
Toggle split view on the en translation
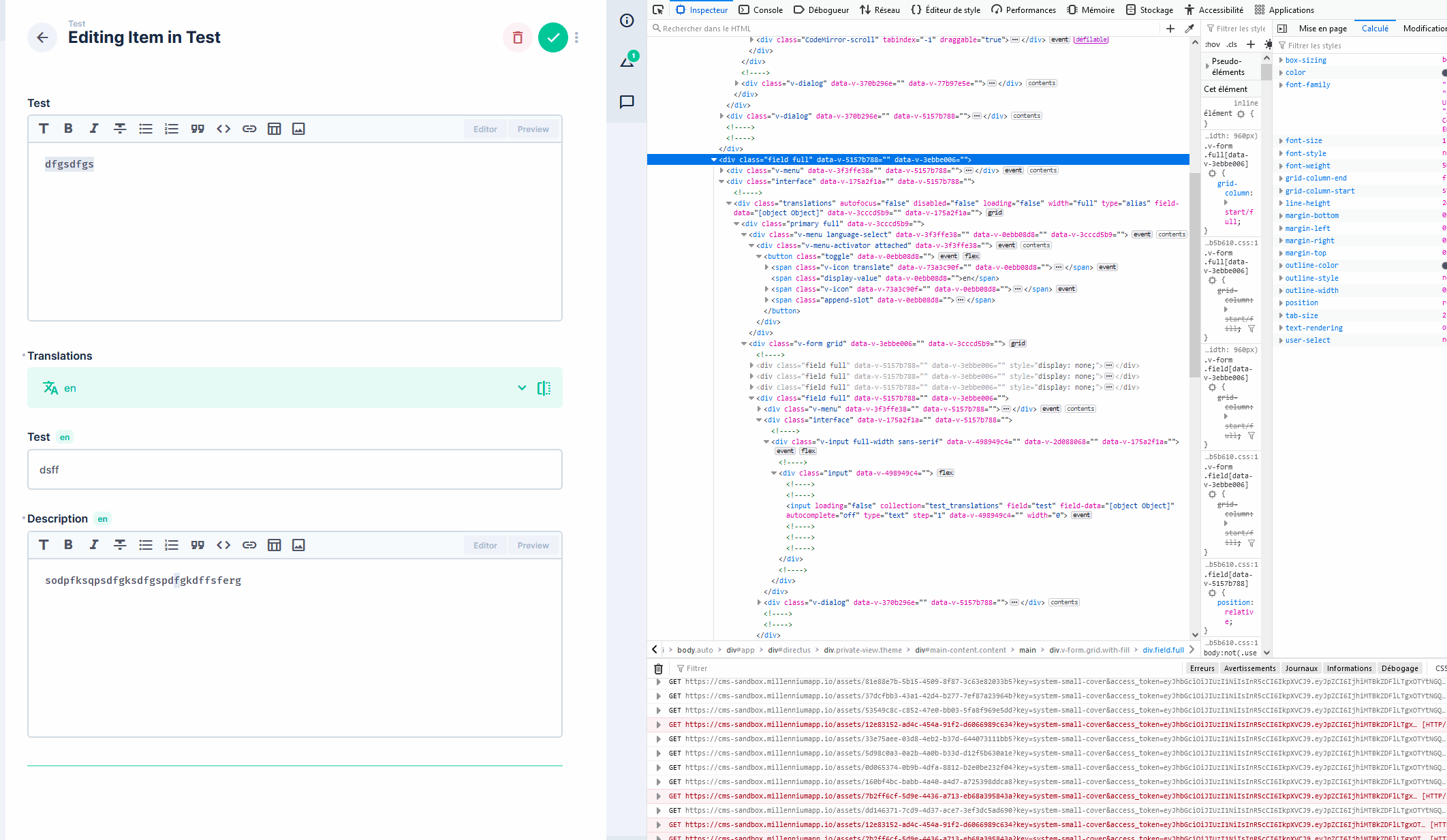(543, 387)
